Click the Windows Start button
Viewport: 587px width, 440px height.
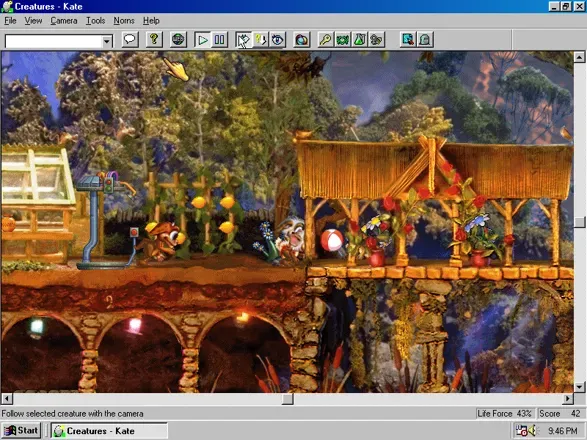21,431
